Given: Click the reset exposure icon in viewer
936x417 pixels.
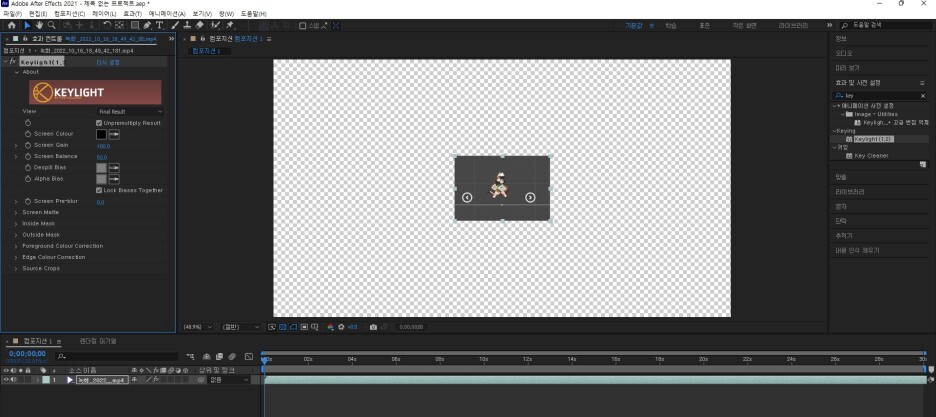Looking at the screenshot, I should pos(341,327).
